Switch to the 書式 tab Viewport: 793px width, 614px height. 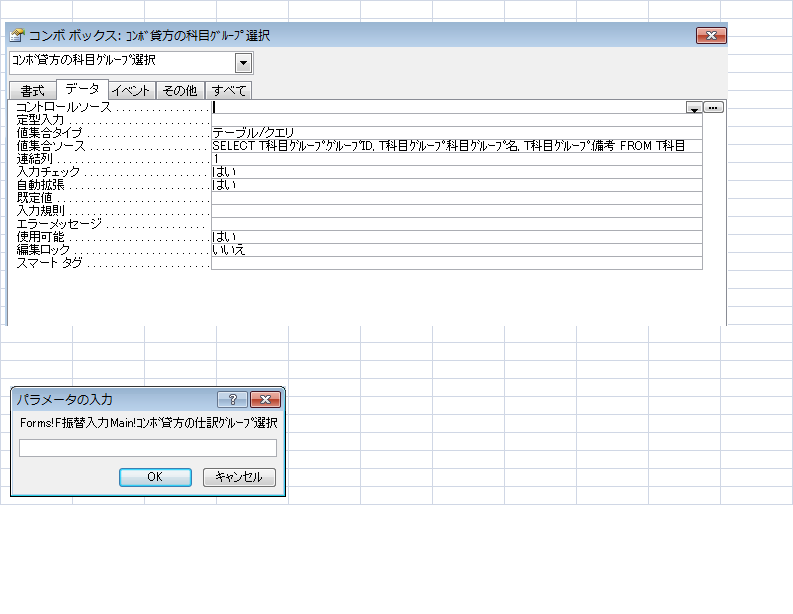coord(33,91)
